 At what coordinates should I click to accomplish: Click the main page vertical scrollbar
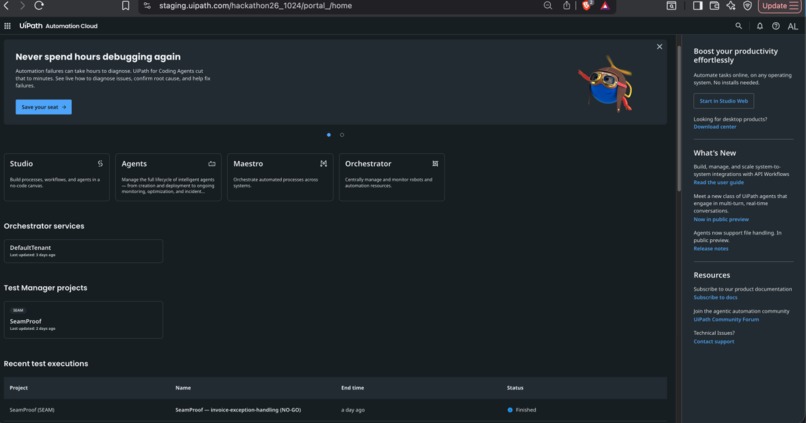click(x=679, y=118)
